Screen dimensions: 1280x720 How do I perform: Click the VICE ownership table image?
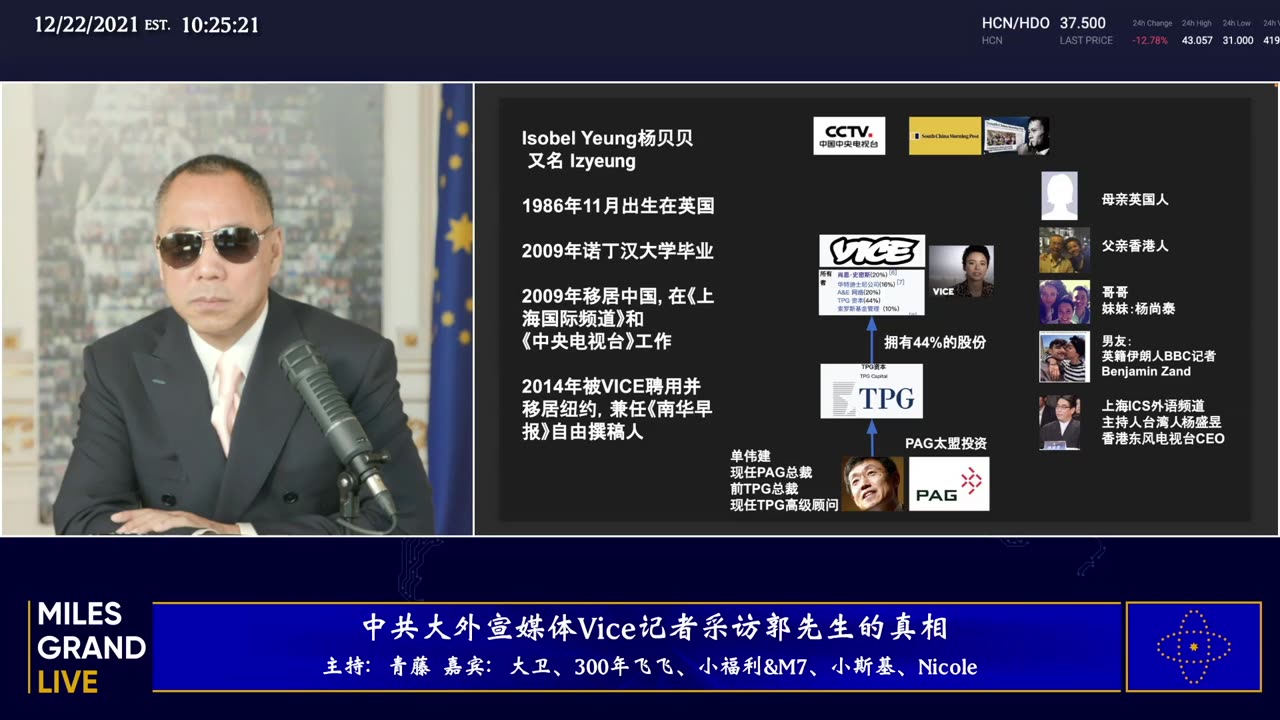pyautogui.click(x=871, y=292)
